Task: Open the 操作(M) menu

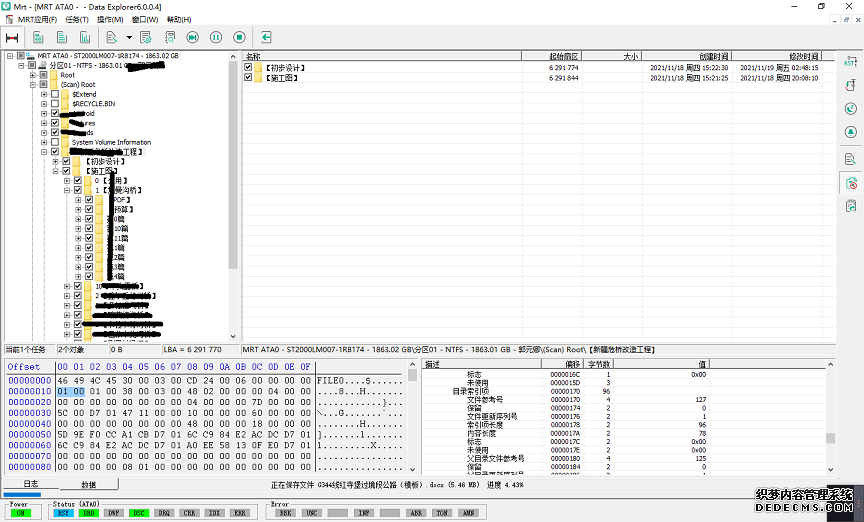Action: [x=110, y=20]
